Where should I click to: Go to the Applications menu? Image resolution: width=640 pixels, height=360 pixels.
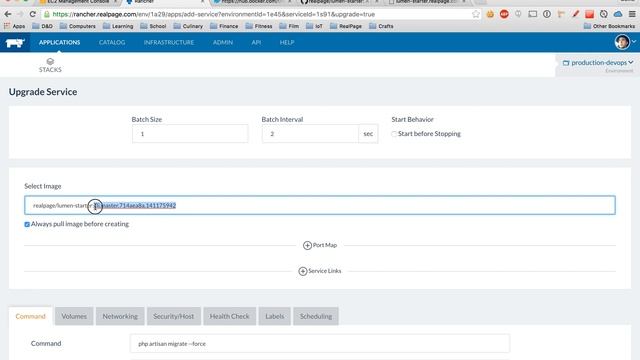[60, 42]
